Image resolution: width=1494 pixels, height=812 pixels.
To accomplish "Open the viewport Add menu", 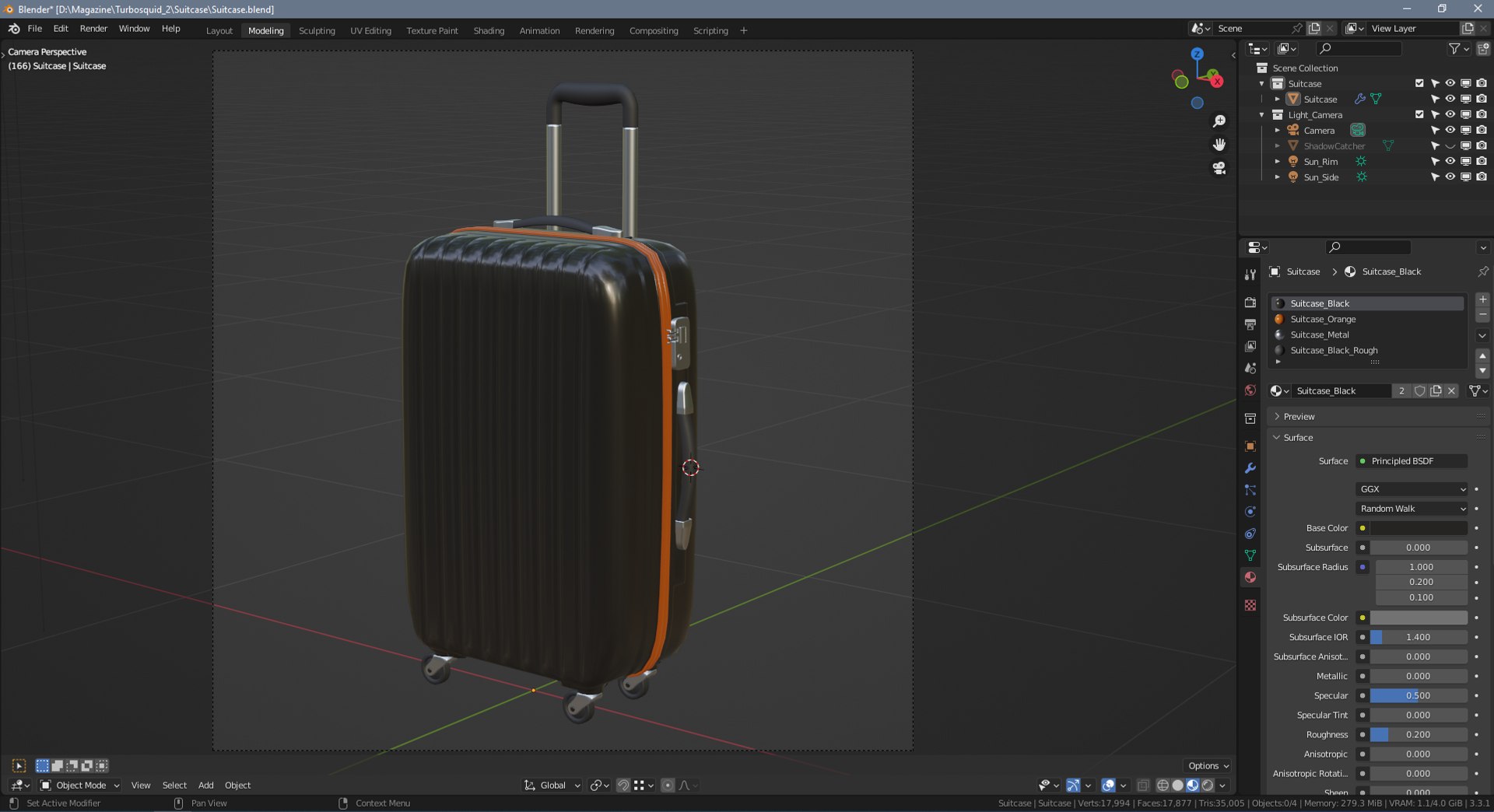I will [205, 786].
